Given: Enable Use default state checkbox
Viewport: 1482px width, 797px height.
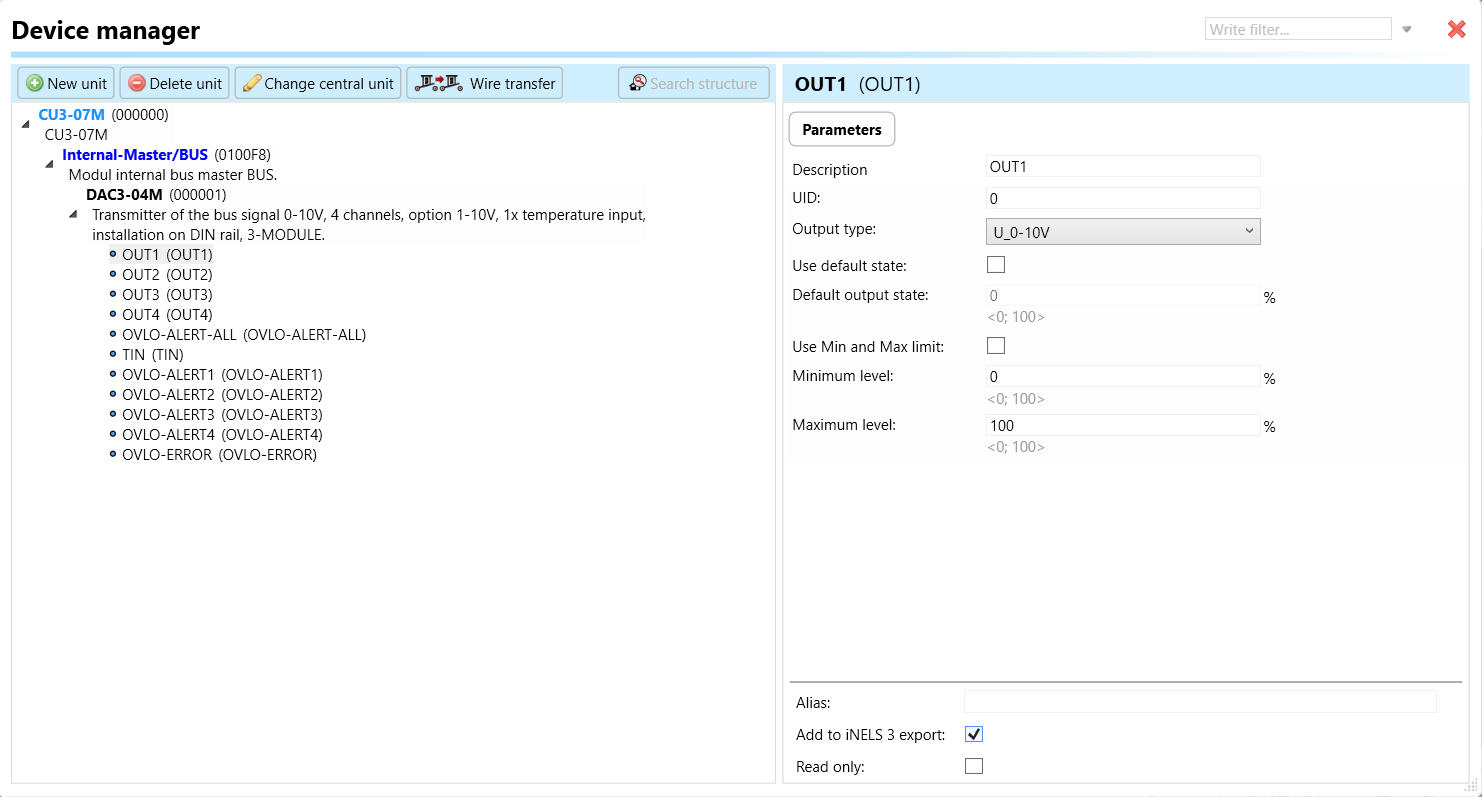Looking at the screenshot, I should (996, 265).
